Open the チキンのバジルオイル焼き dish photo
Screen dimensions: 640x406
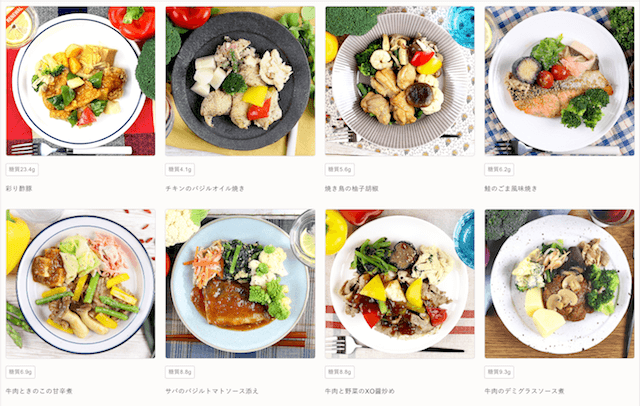click(240, 81)
